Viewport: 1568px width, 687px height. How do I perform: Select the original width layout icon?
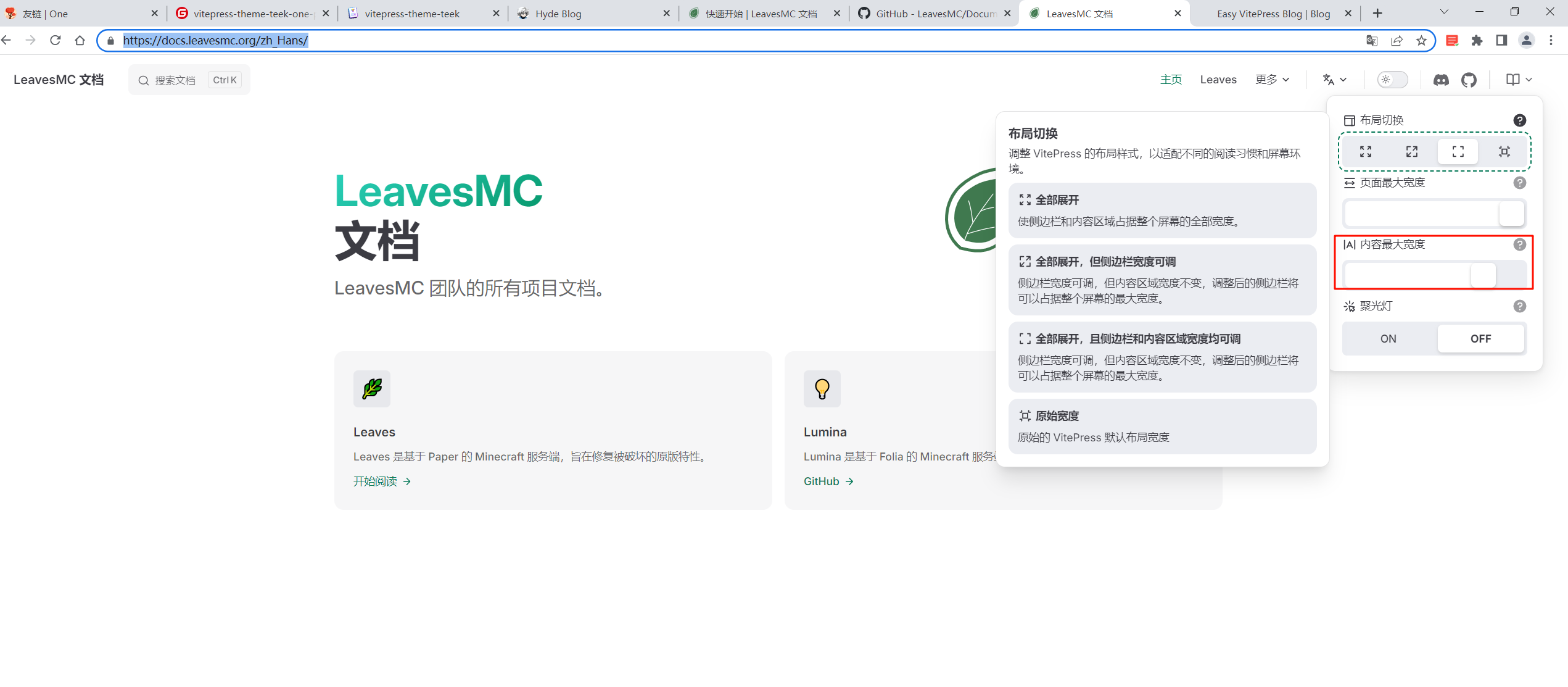(x=1504, y=152)
